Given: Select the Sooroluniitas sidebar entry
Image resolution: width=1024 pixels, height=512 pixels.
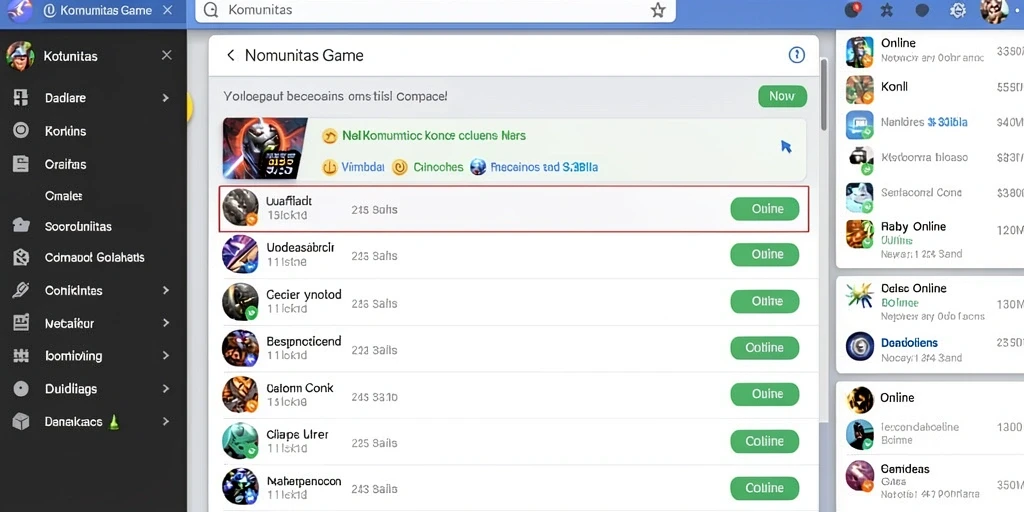Looking at the screenshot, I should coord(78,227).
